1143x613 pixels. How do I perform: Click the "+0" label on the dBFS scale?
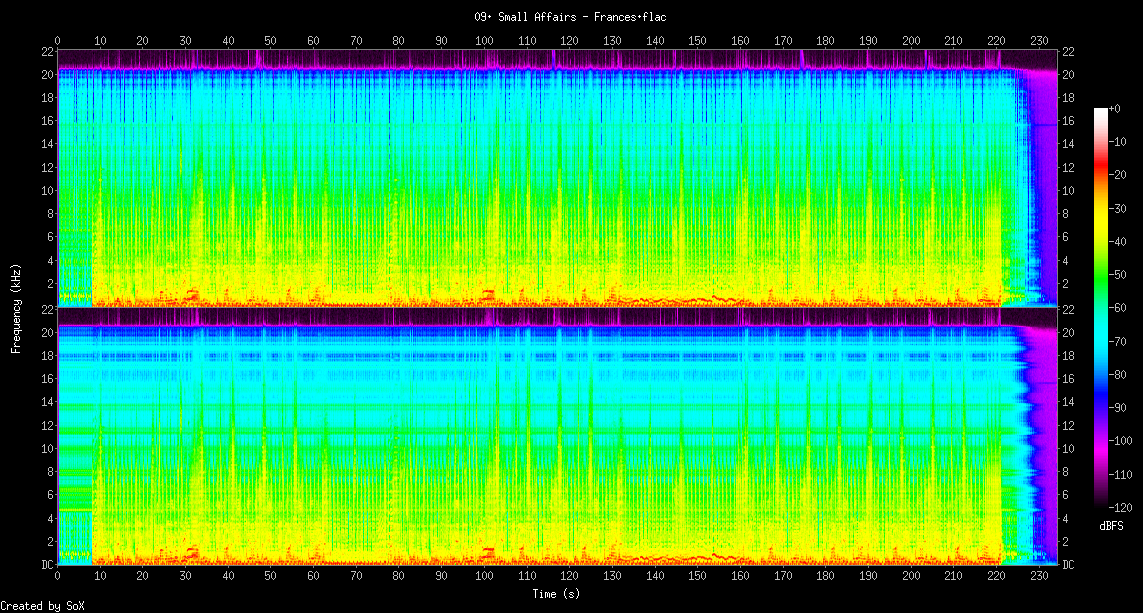[1118, 109]
